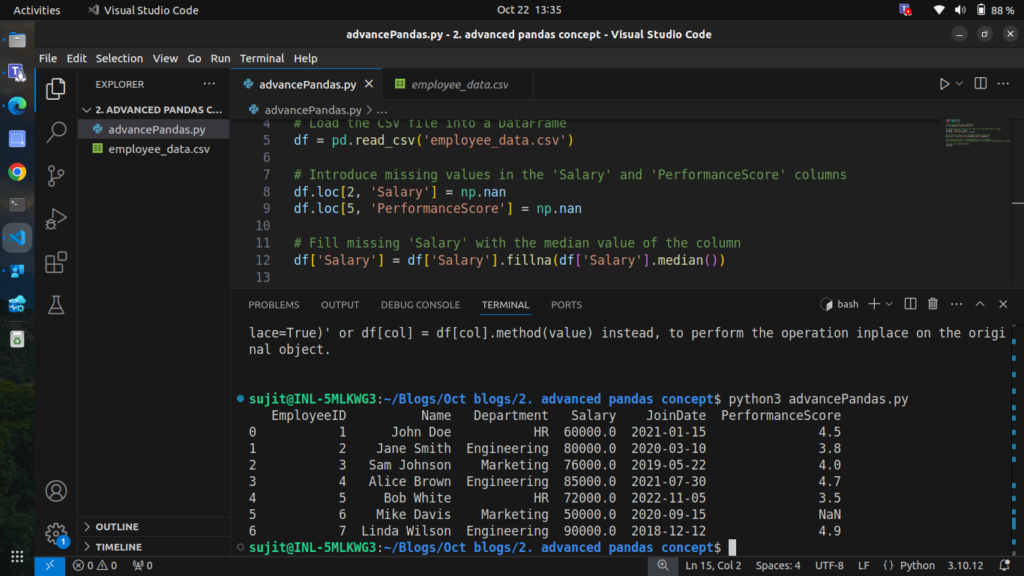Image resolution: width=1024 pixels, height=576 pixels.
Task: Expand the TIMELINE section
Action: tap(118, 547)
